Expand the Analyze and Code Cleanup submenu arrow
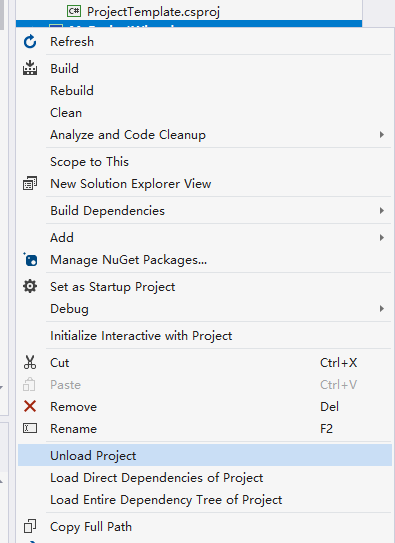This screenshot has width=395, height=543. (381, 134)
